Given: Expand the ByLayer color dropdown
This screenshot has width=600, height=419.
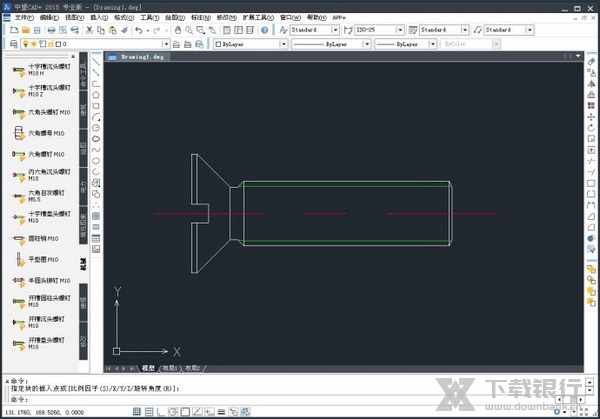Looking at the screenshot, I should (283, 44).
